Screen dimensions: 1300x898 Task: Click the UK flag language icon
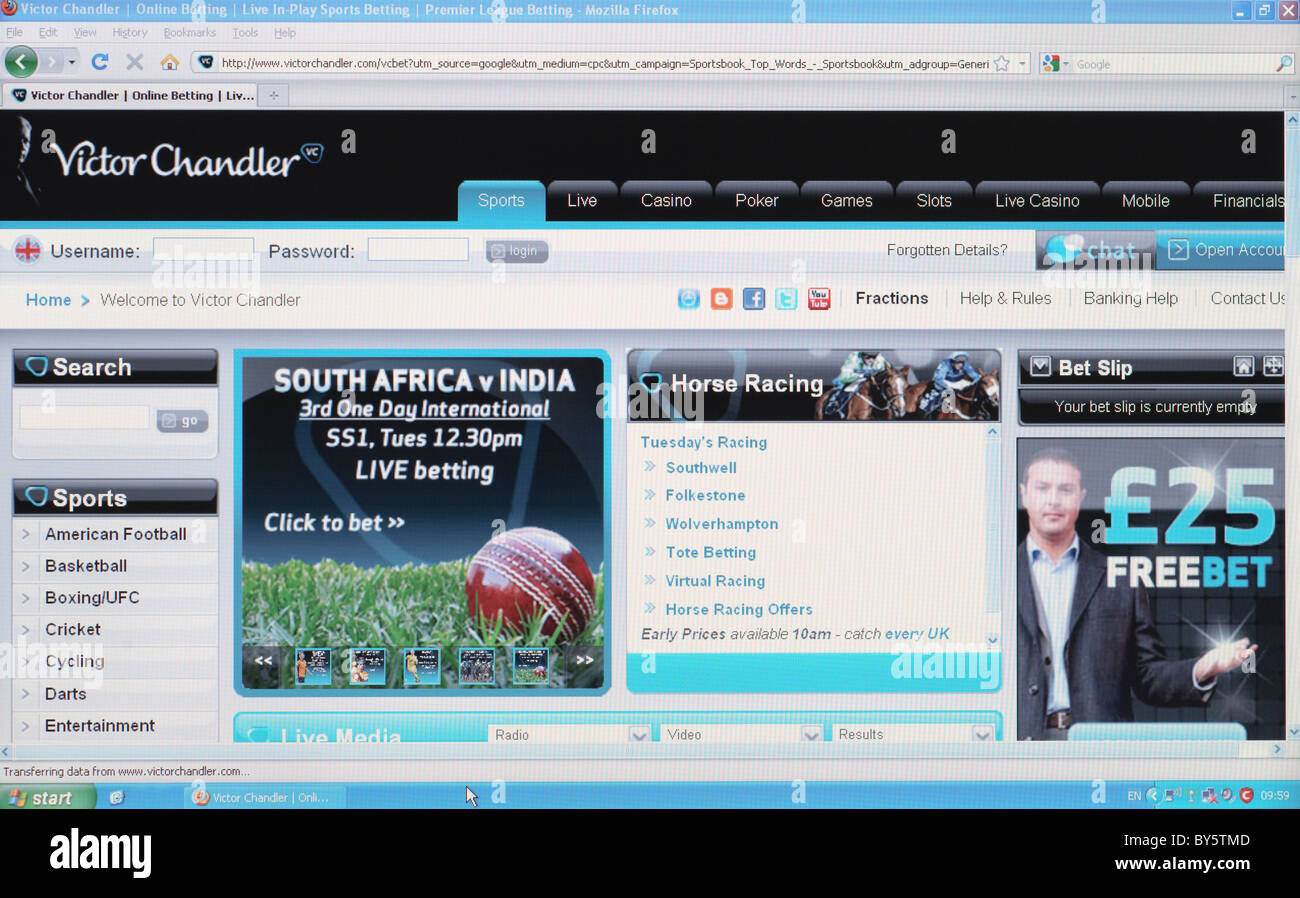tap(27, 250)
